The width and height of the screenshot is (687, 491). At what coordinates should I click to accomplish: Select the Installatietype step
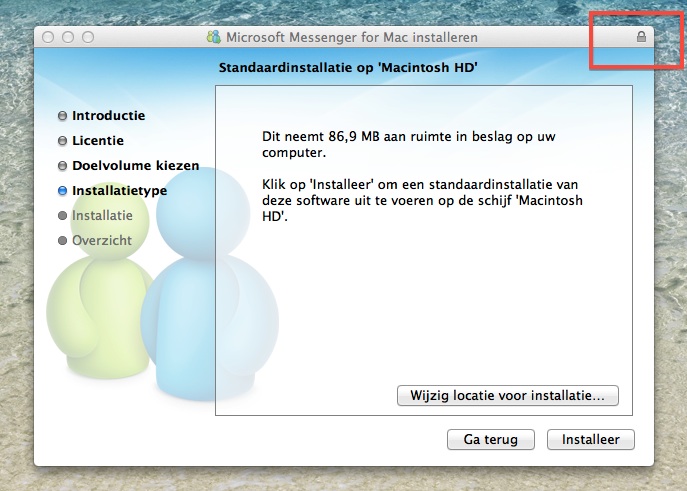pyautogui.click(x=119, y=191)
